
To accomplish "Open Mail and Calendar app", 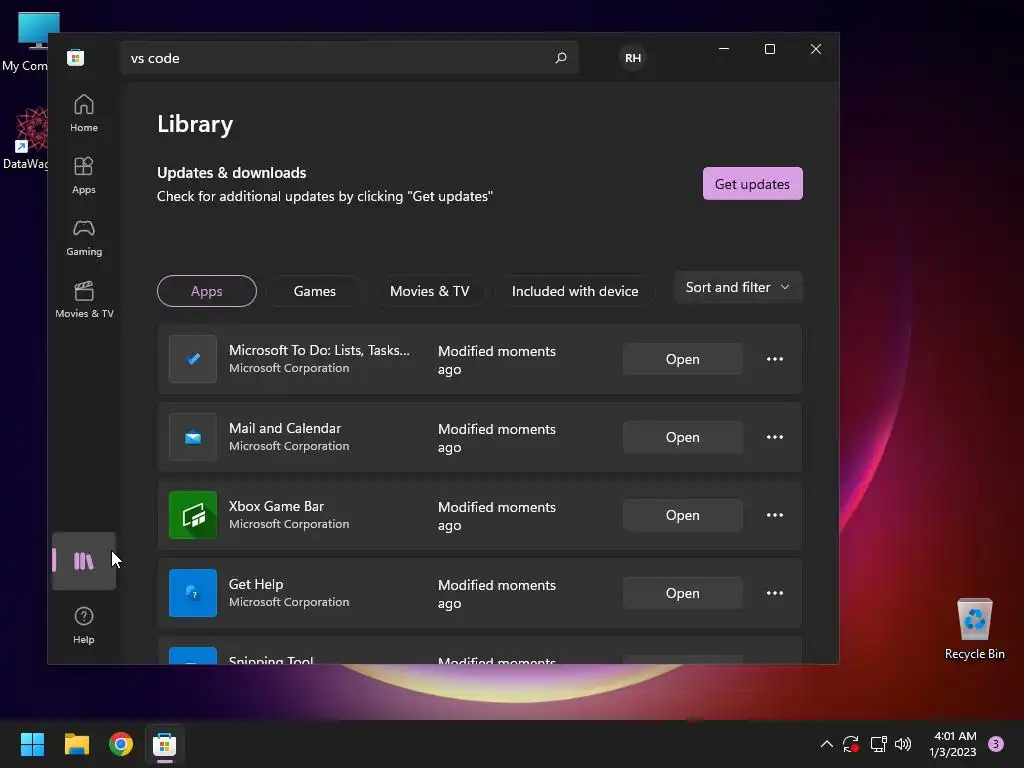I will (x=682, y=437).
